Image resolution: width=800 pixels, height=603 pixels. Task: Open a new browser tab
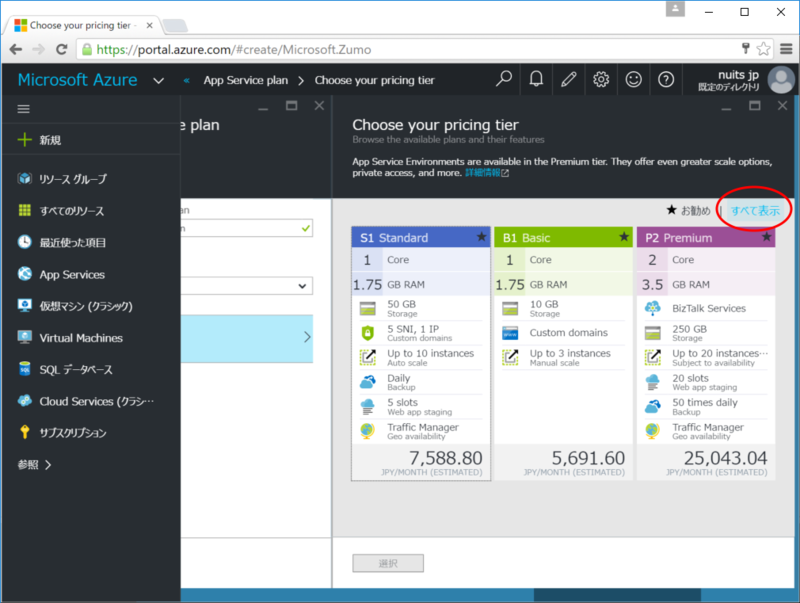pyautogui.click(x=175, y=25)
